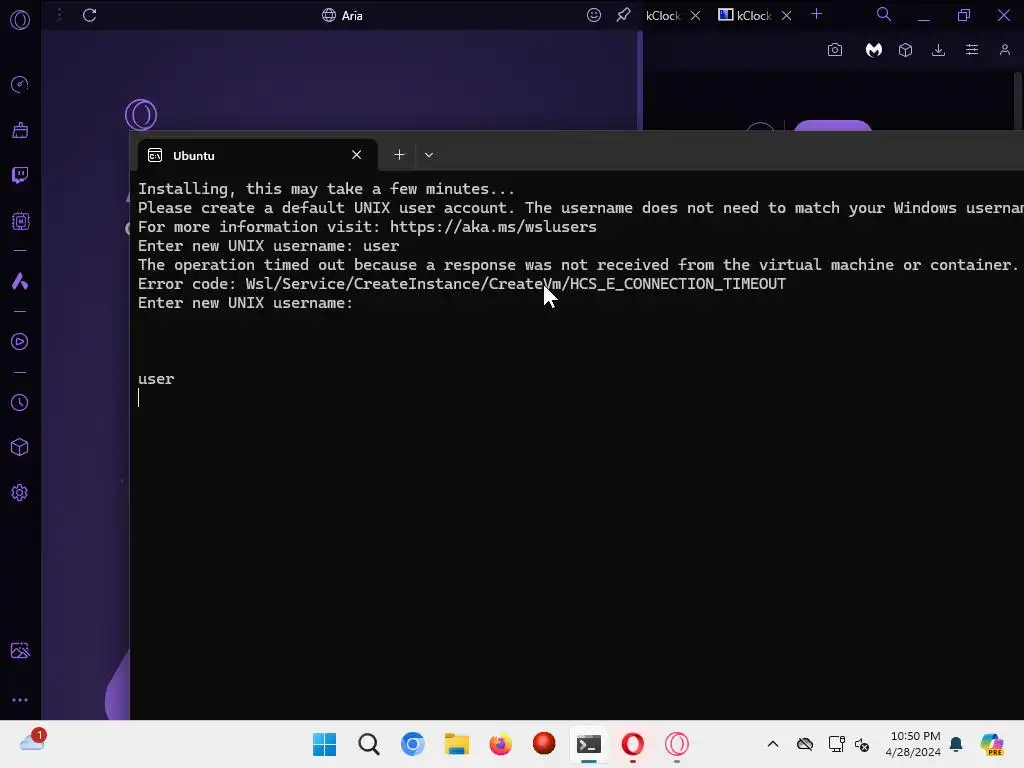
Task: Click the OneDrive cloud tray icon
Action: (x=805, y=744)
